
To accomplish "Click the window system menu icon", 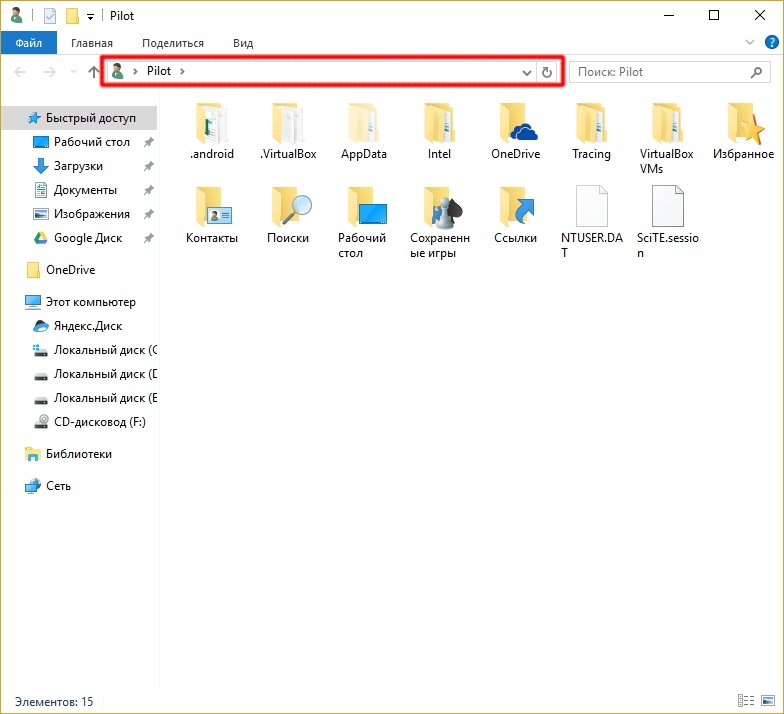I will tap(16, 16).
